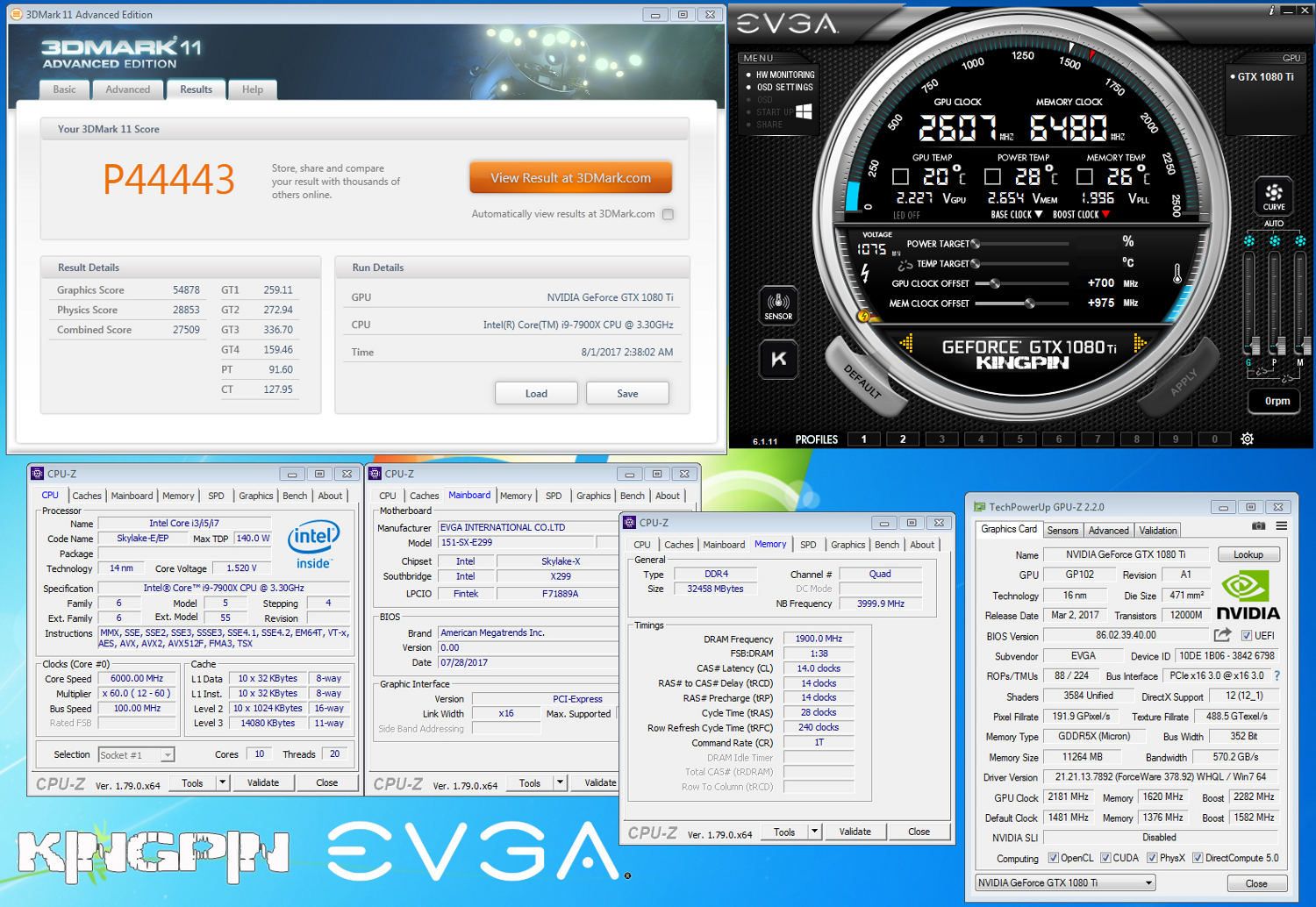Expand the Base Clock dropdown arrow
The image size is (1316, 907).
point(1039,215)
